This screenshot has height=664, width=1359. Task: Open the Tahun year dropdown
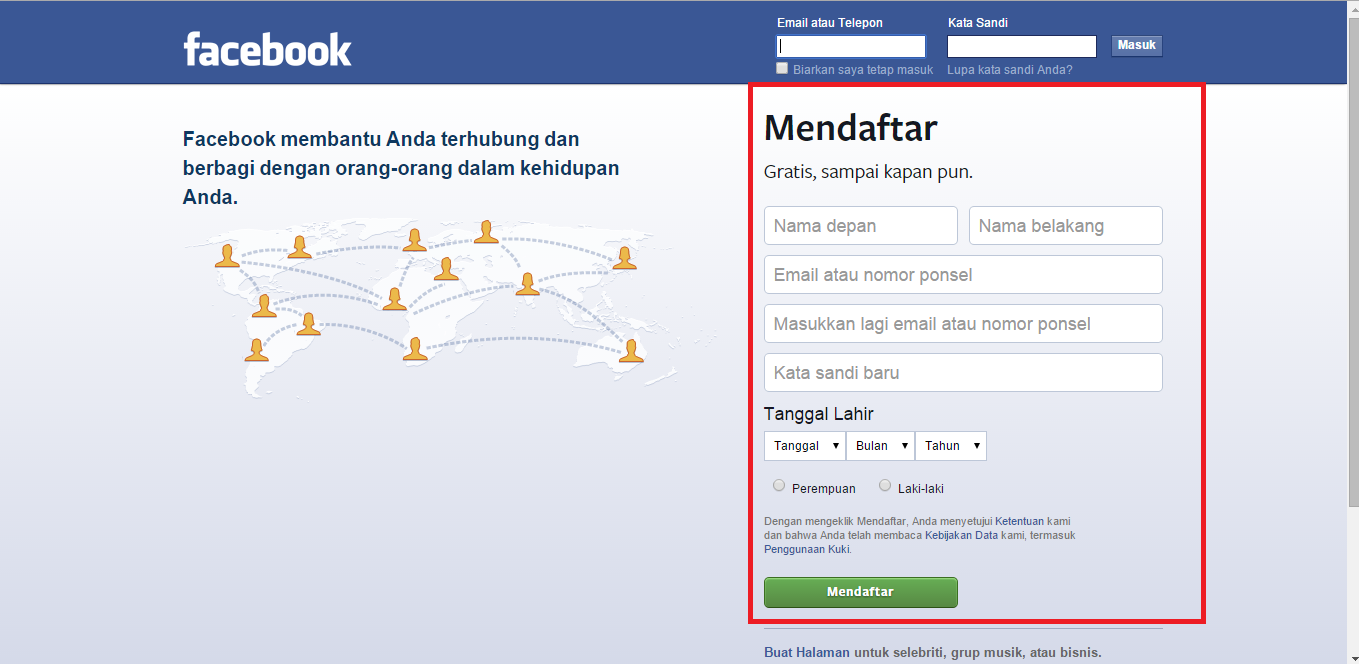pos(950,446)
